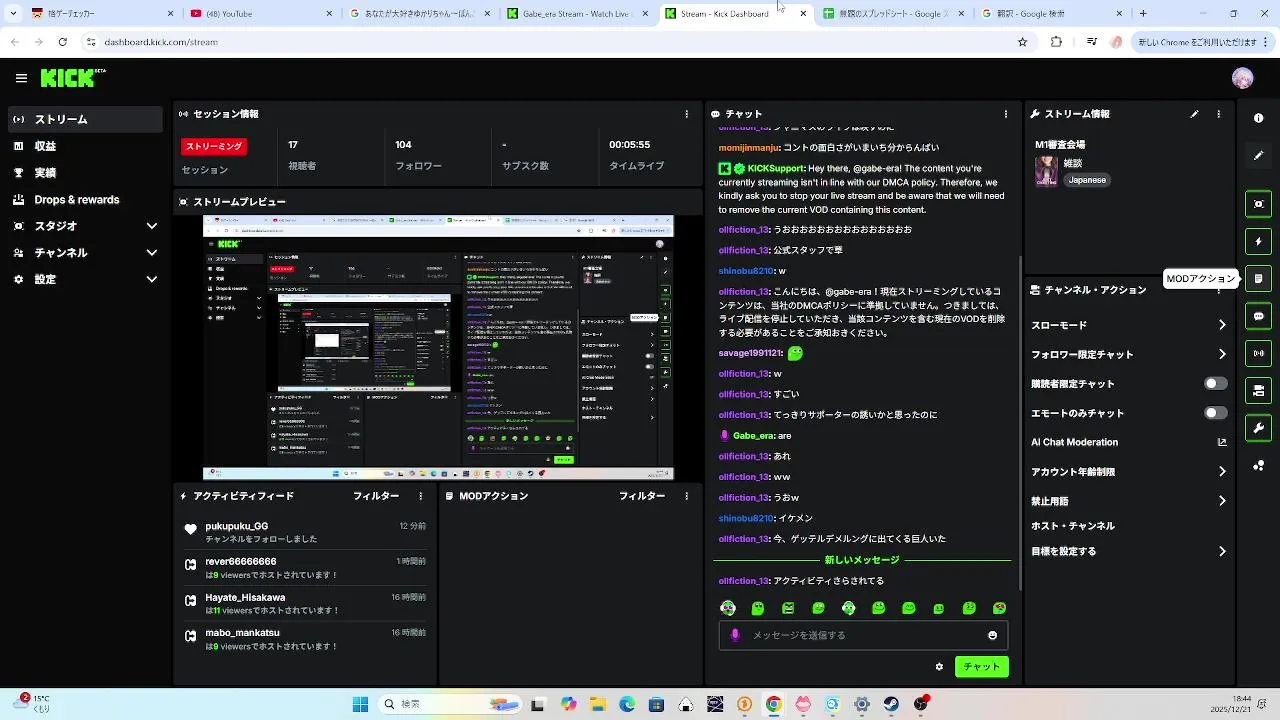Screen dimensions: 1280x720
Task: Click the stream preview thumbnail
Action: [438, 347]
